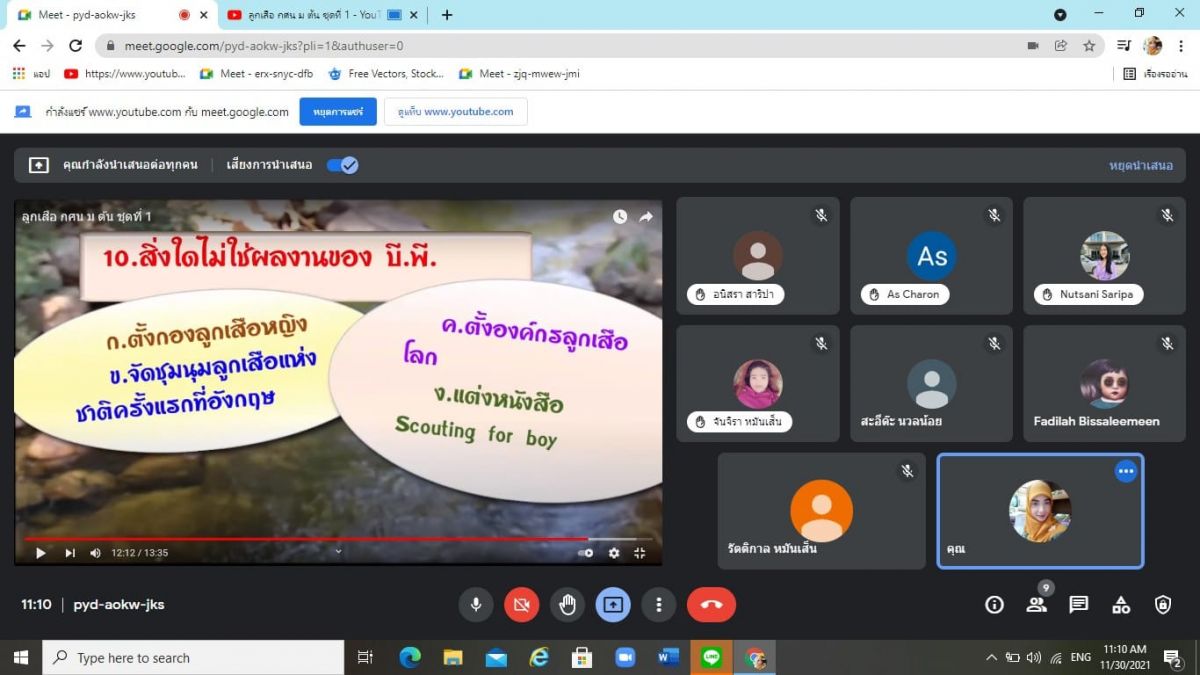The height and width of the screenshot is (675, 1200).
Task: Click the Windows taskbar search box
Action: point(193,658)
